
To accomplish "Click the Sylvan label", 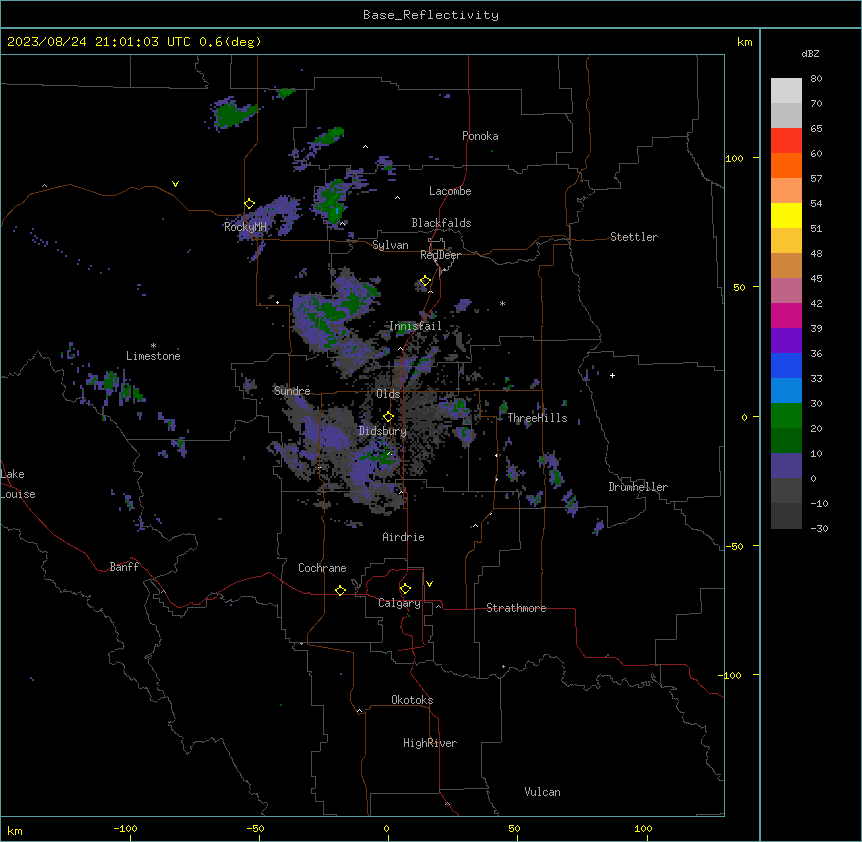I will tap(390, 245).
